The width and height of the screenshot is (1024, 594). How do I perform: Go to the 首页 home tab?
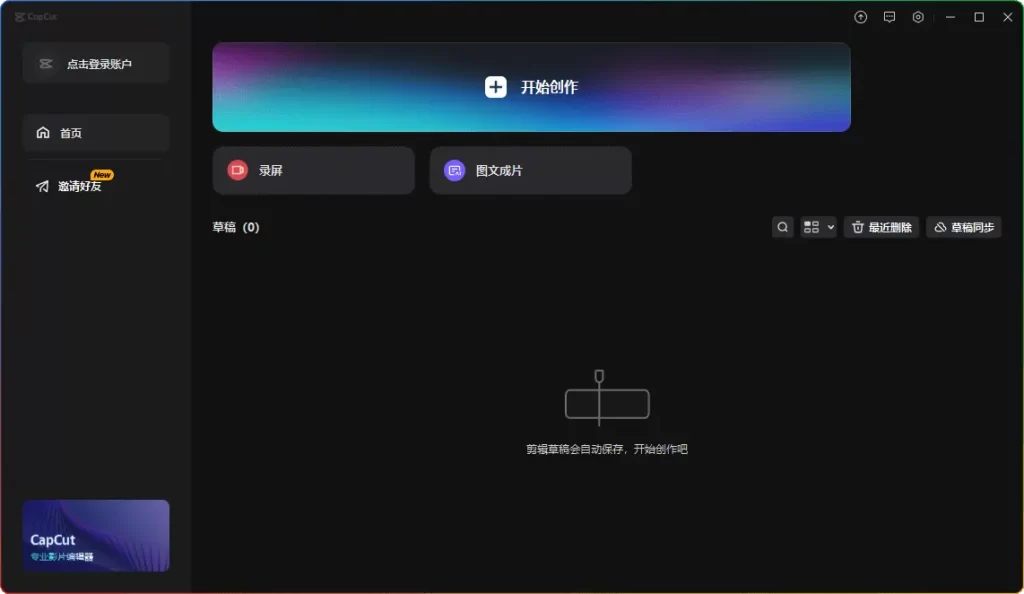pos(96,133)
